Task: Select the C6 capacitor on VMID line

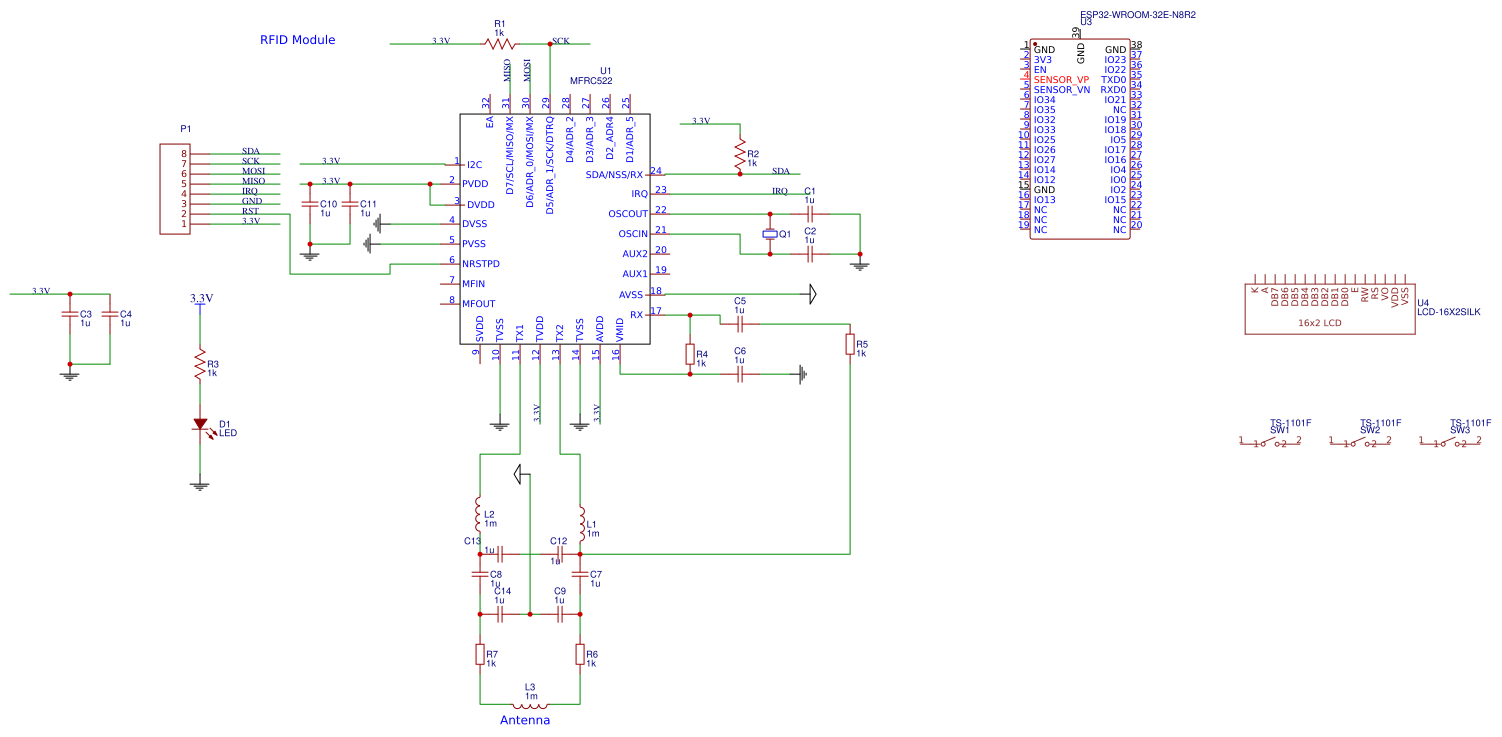Action: click(740, 374)
